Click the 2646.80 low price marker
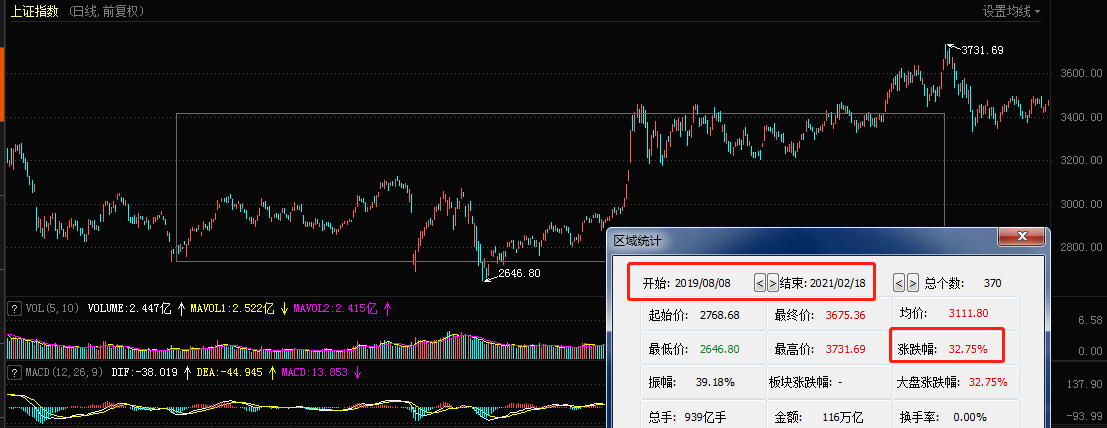Screen dimensions: 1107x428 click(518, 272)
